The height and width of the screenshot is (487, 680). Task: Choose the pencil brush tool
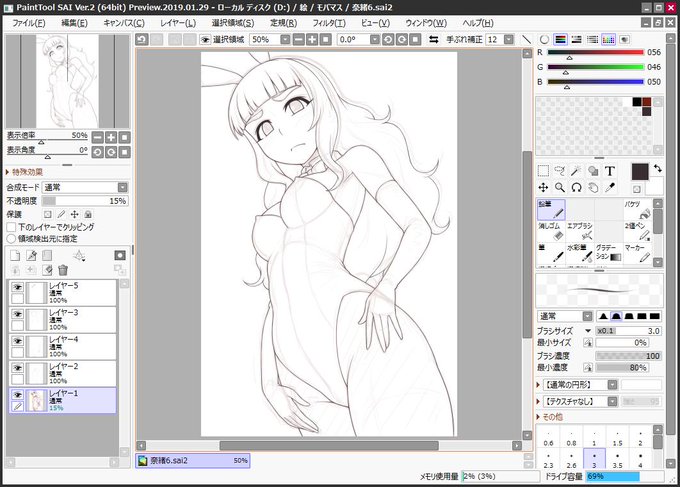551,209
